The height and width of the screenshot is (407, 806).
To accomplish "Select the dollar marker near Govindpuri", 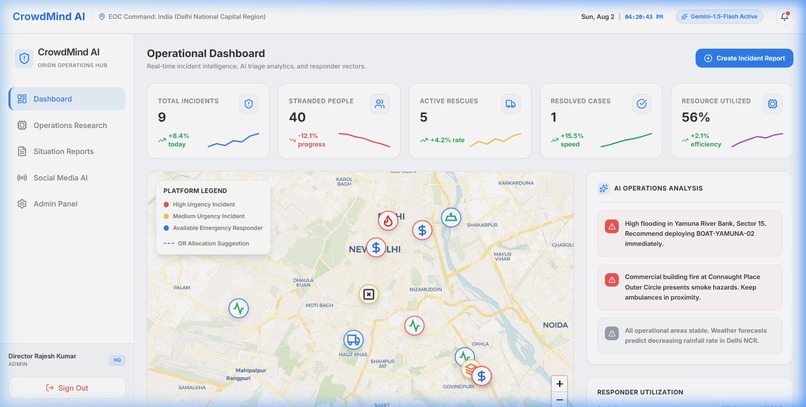I will pyautogui.click(x=482, y=376).
